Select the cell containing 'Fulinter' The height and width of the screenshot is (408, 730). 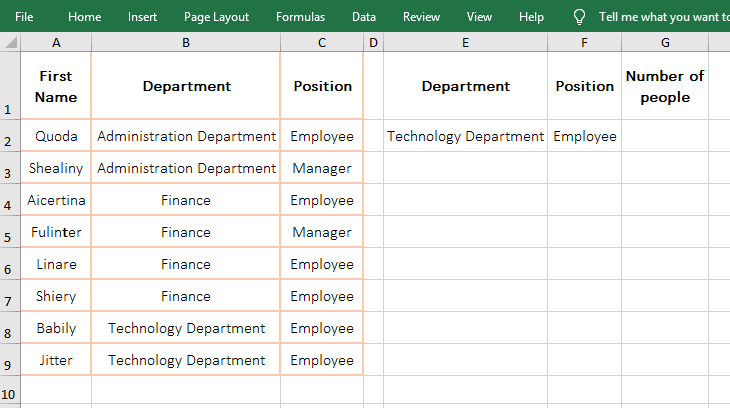(56, 231)
